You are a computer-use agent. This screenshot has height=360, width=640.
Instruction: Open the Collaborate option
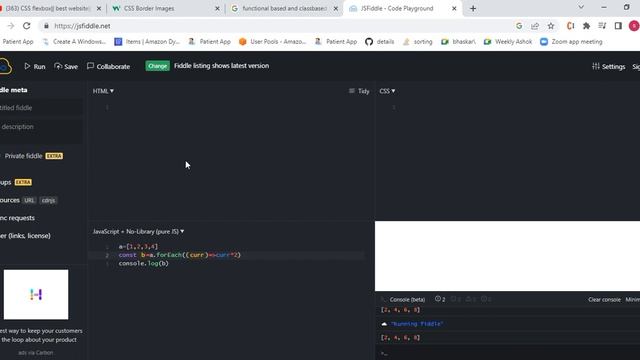(x=109, y=66)
